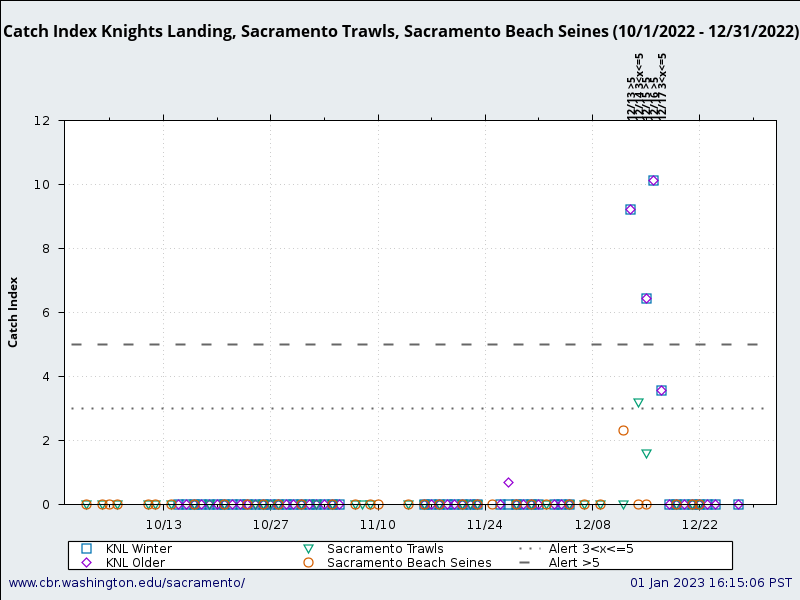Click the purple diamond outlier near November 28

click(x=510, y=481)
